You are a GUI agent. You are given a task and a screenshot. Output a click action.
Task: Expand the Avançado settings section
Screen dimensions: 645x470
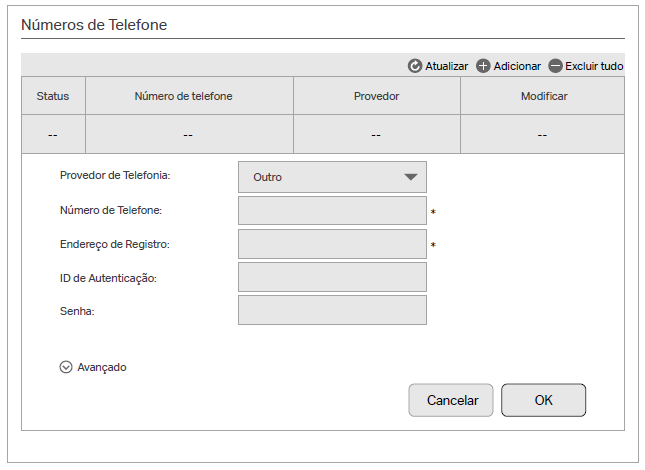tap(101, 367)
